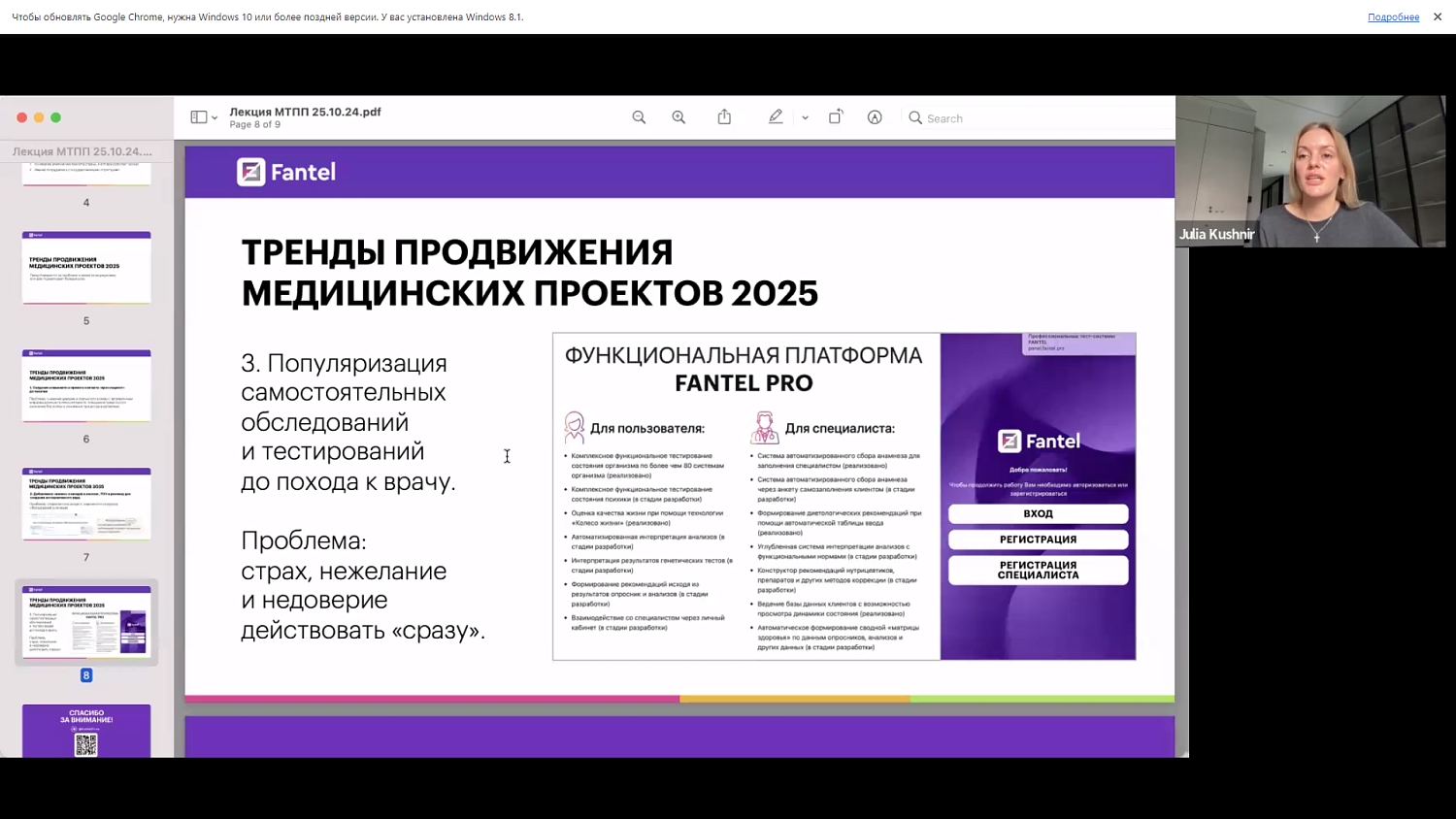Select the Markup pencil icon
Screen dimensions: 1456x819
point(776,116)
